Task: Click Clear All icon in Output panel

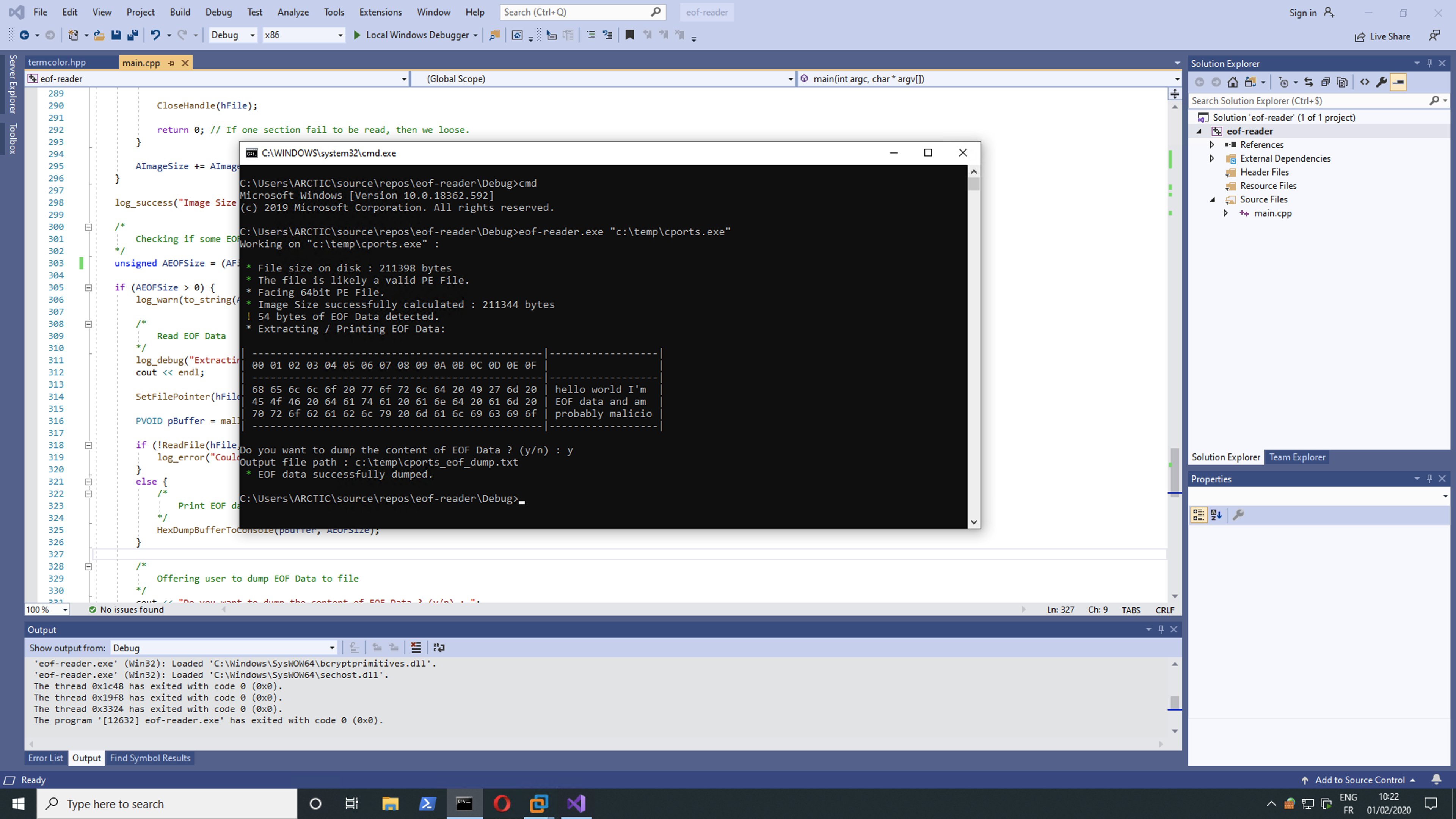Action: [416, 648]
